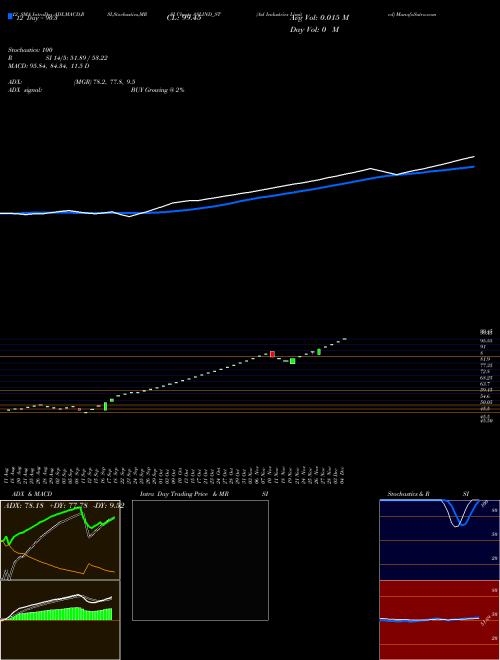The image size is (500, 660).
Task: Click the tall green candle in mid-September
Action: click(105, 406)
